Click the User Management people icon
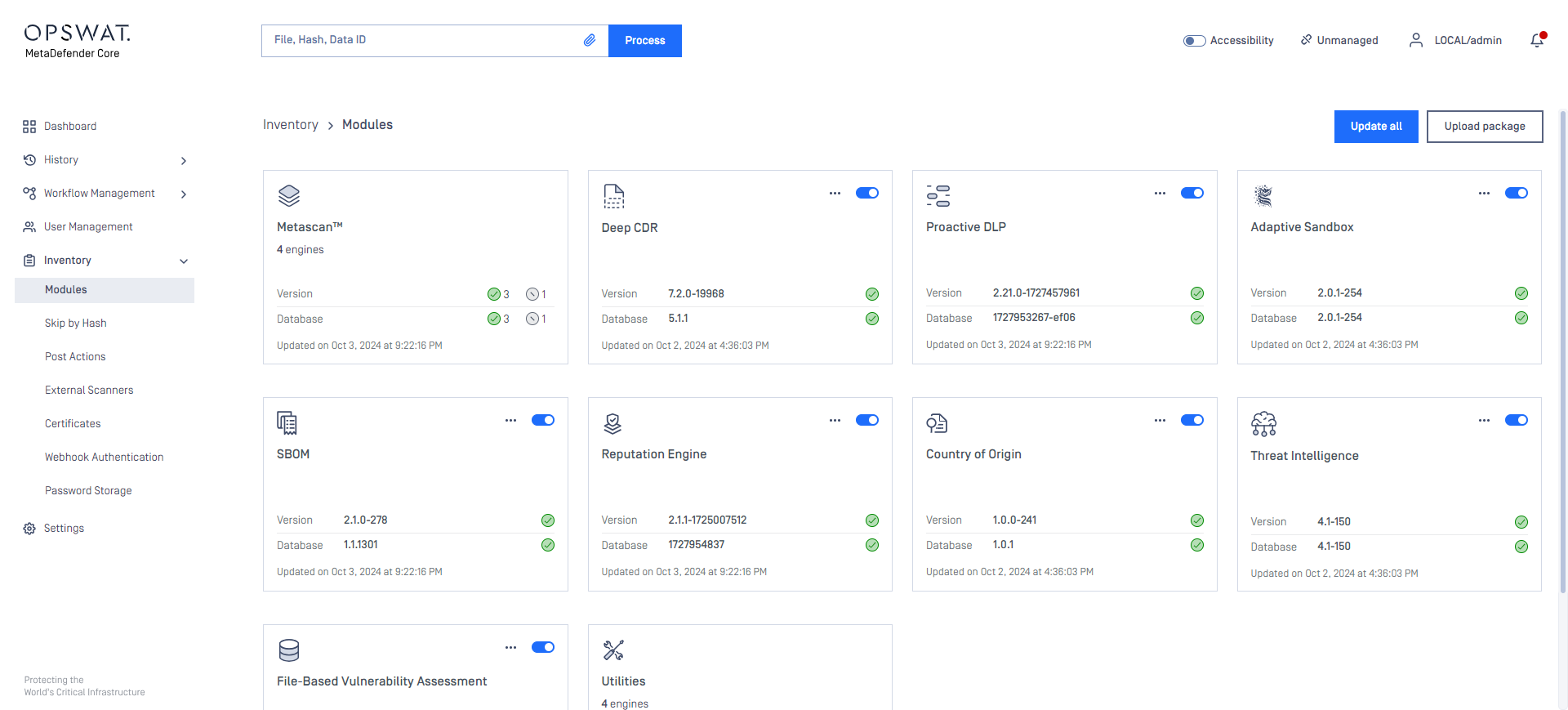Screen dimensions: 1568x710 [29, 227]
